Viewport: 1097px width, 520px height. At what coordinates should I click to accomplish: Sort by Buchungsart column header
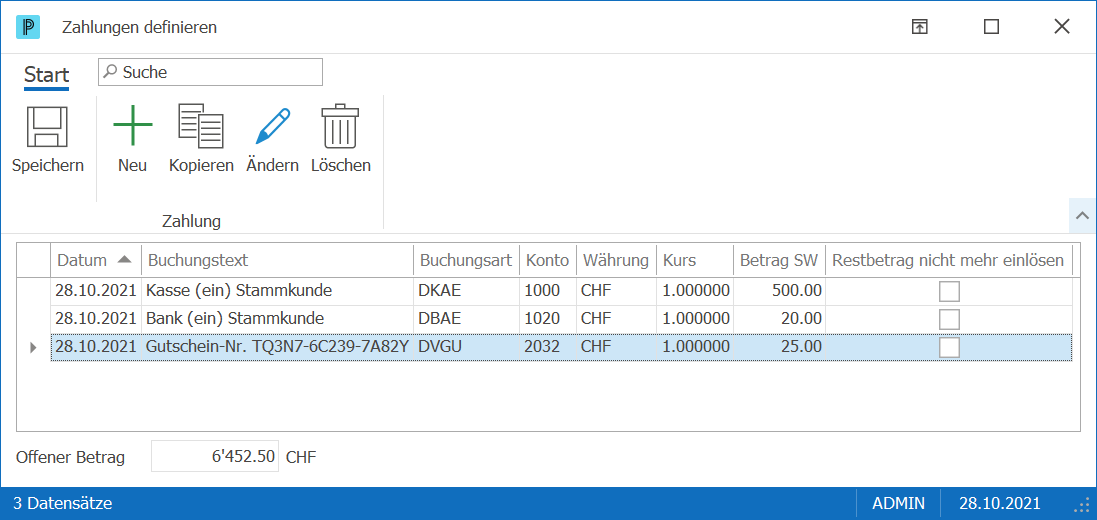coord(466,260)
